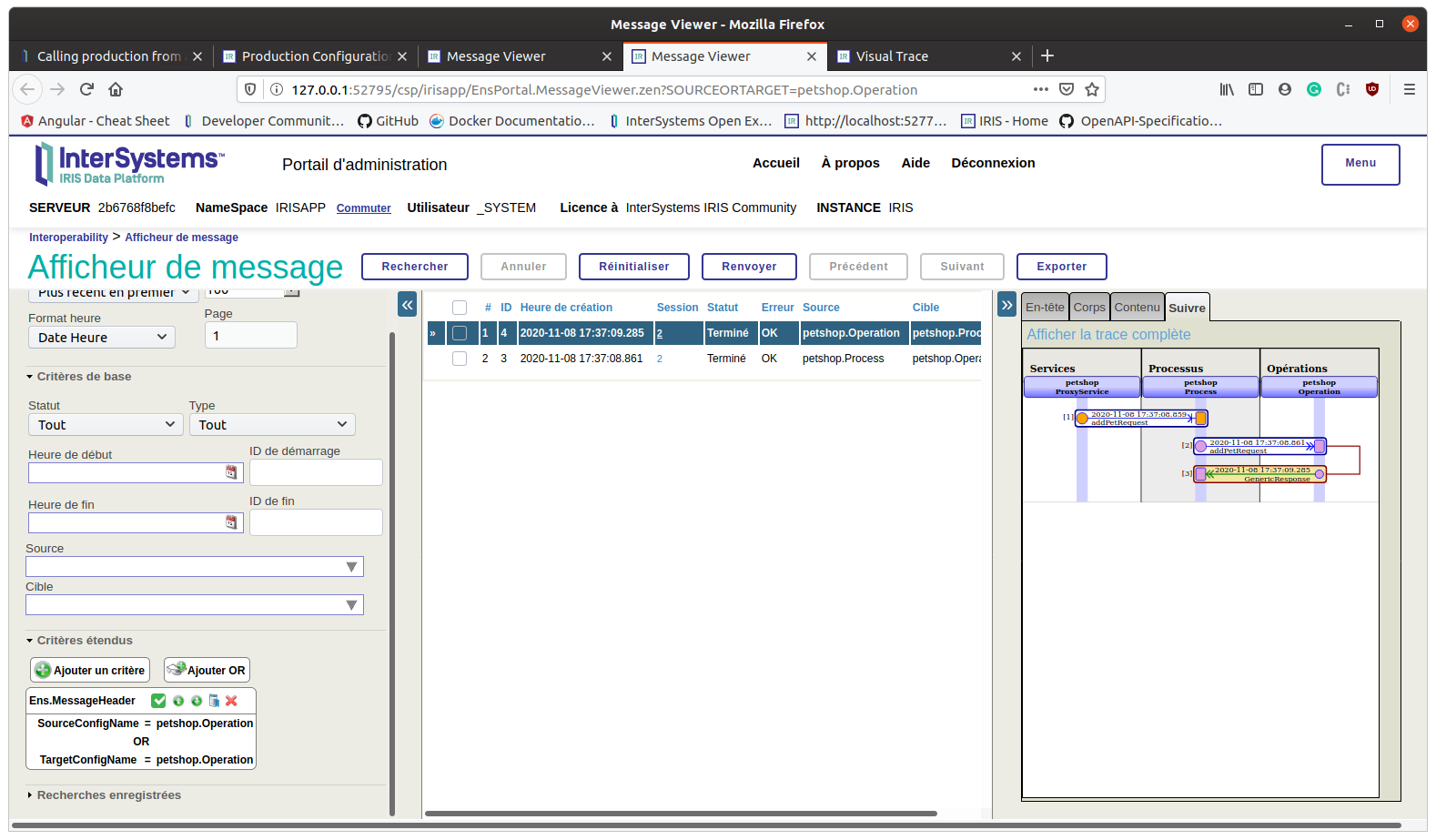Screen dimensions: 1436x840
Task: Delete the Ens.MessageHeader criterion with the red X
Action: click(x=231, y=701)
